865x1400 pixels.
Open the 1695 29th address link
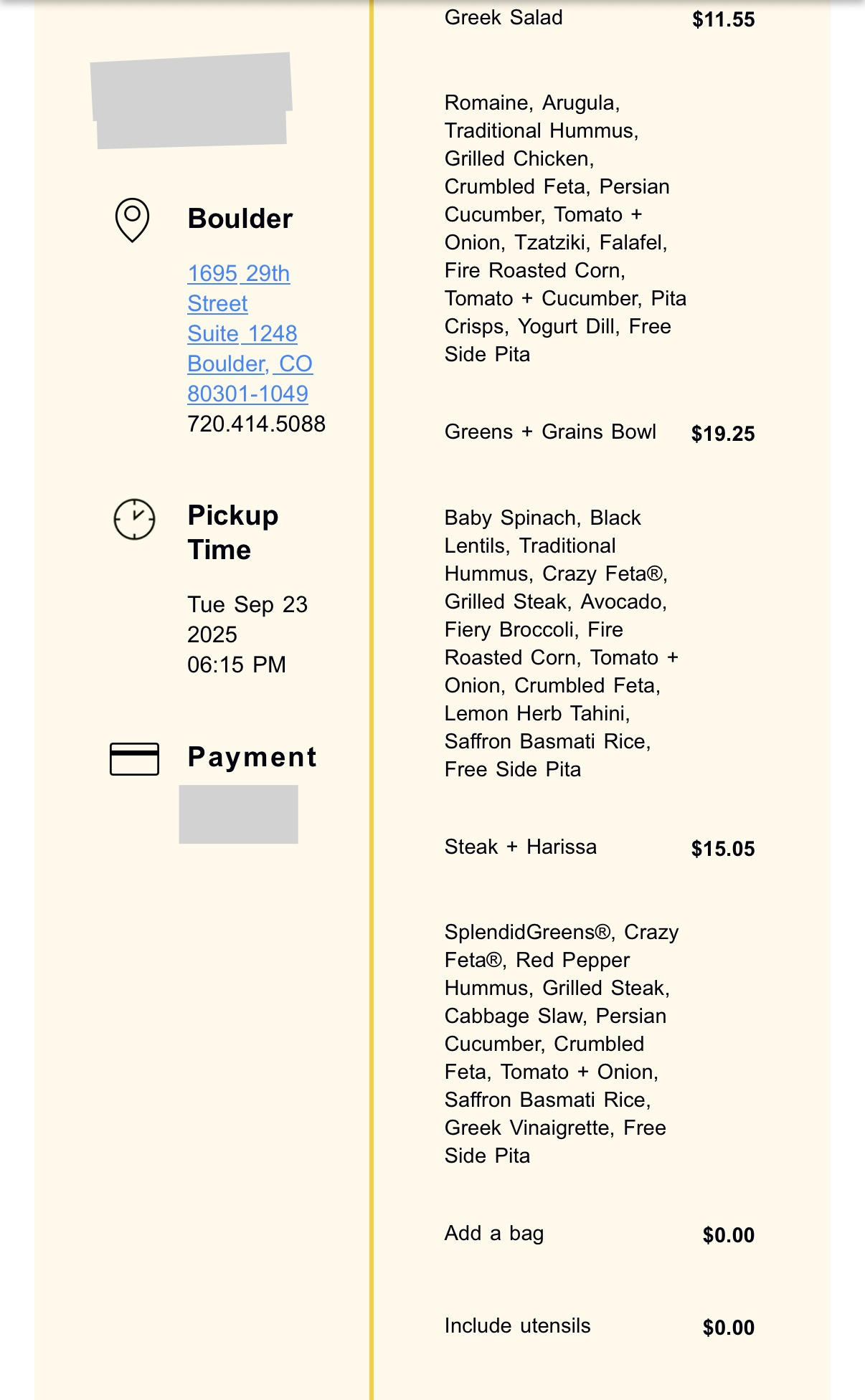tap(238, 273)
